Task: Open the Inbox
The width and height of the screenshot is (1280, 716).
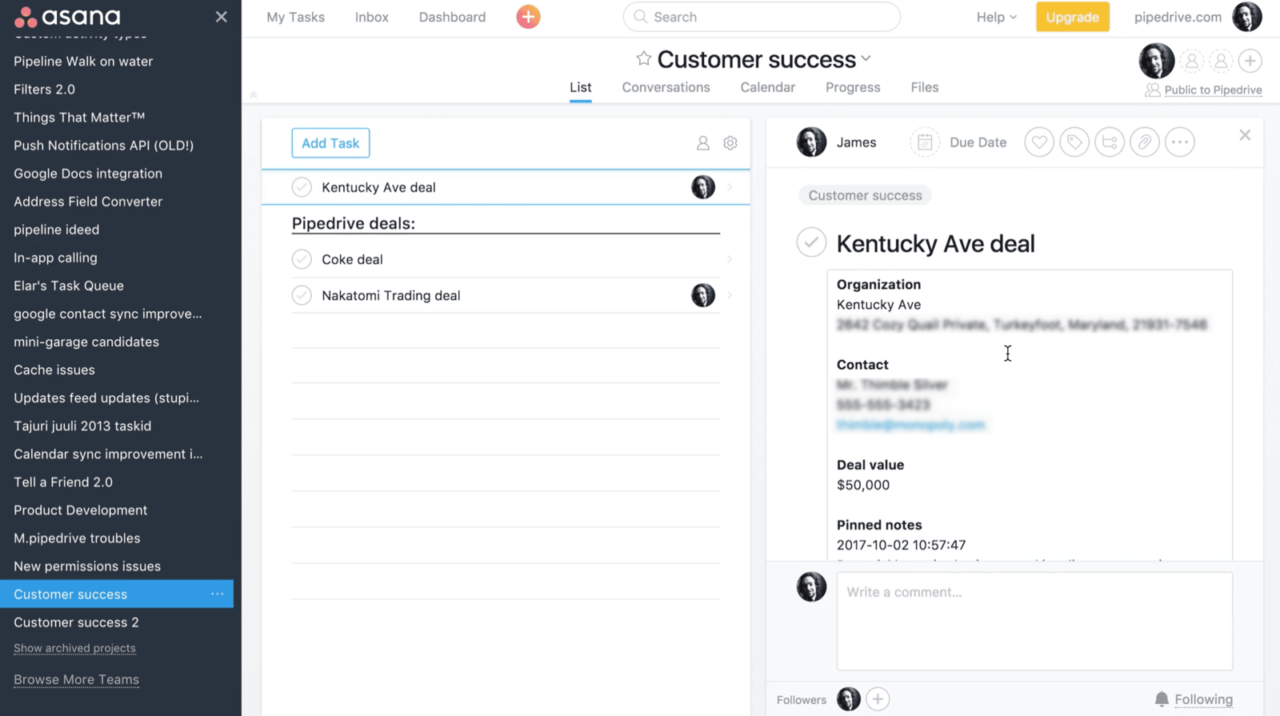Action: [372, 17]
